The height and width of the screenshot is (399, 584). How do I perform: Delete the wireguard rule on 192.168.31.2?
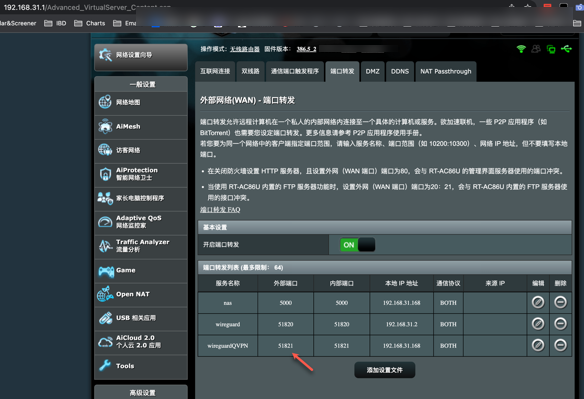click(560, 324)
